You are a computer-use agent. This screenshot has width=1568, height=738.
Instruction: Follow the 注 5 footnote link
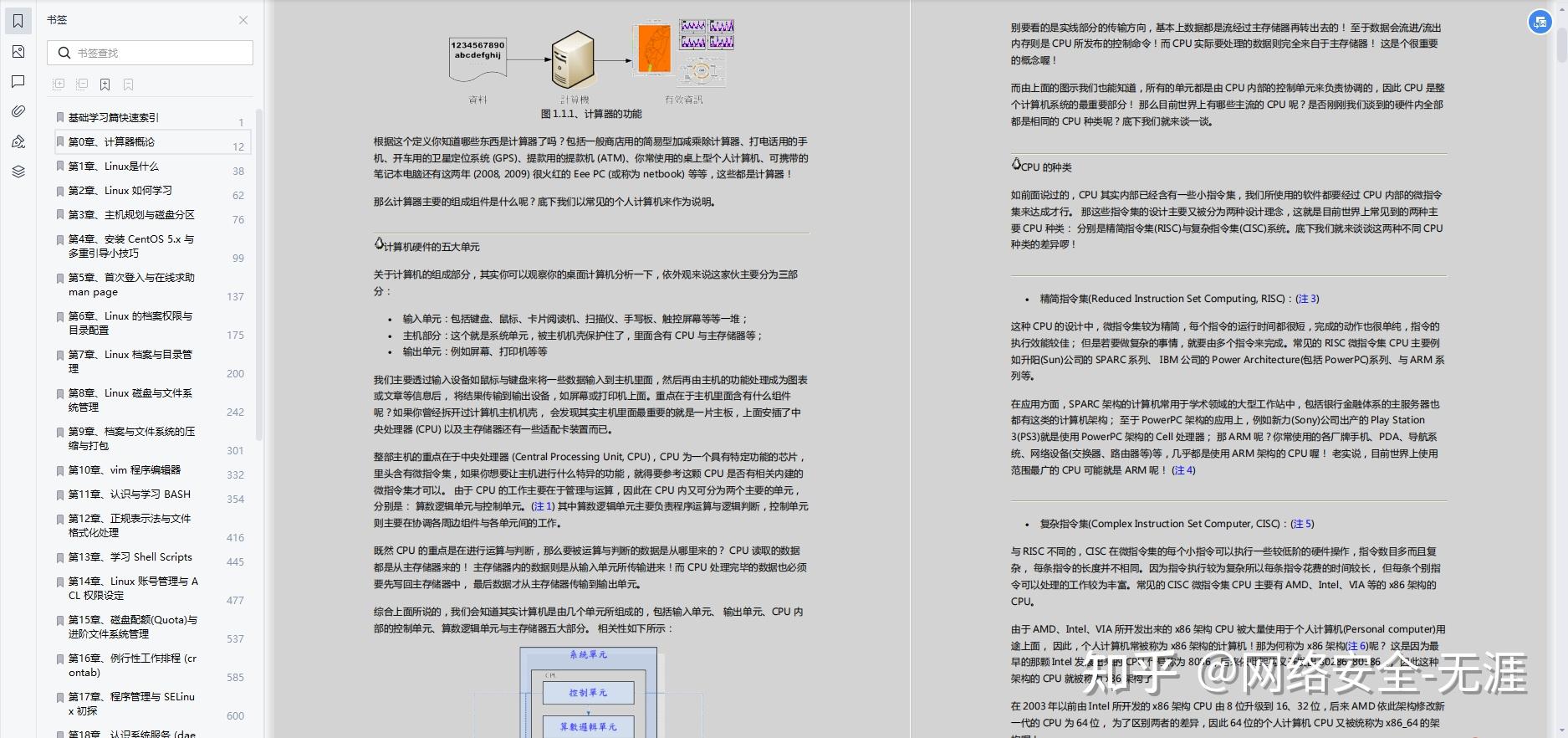pos(1303,524)
